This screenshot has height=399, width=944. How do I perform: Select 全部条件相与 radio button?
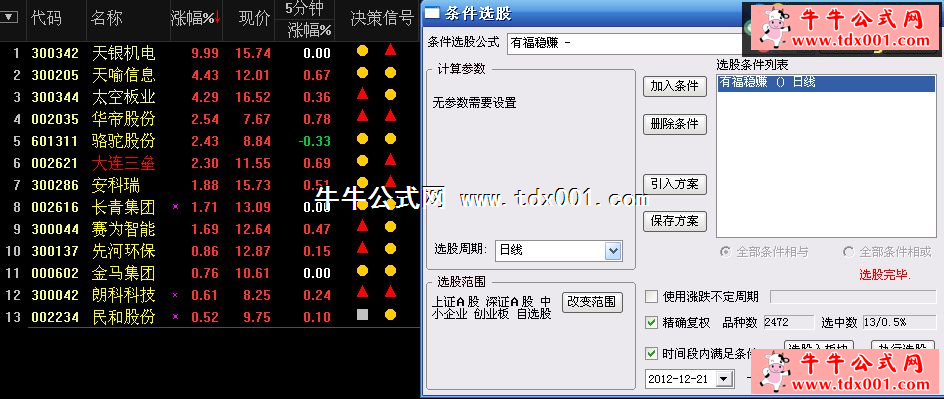(x=726, y=252)
